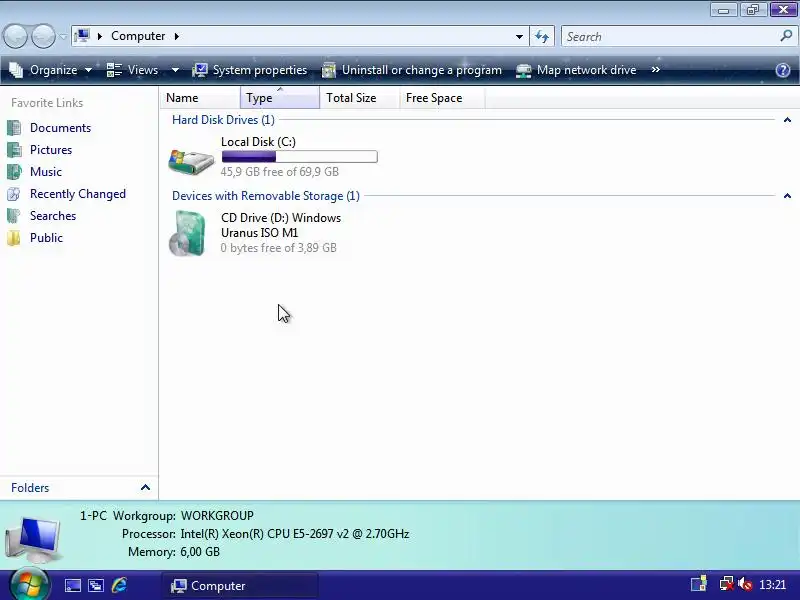Open recent pages dropdown beside Forward button
This screenshot has width=800, height=600.
tap(62, 37)
